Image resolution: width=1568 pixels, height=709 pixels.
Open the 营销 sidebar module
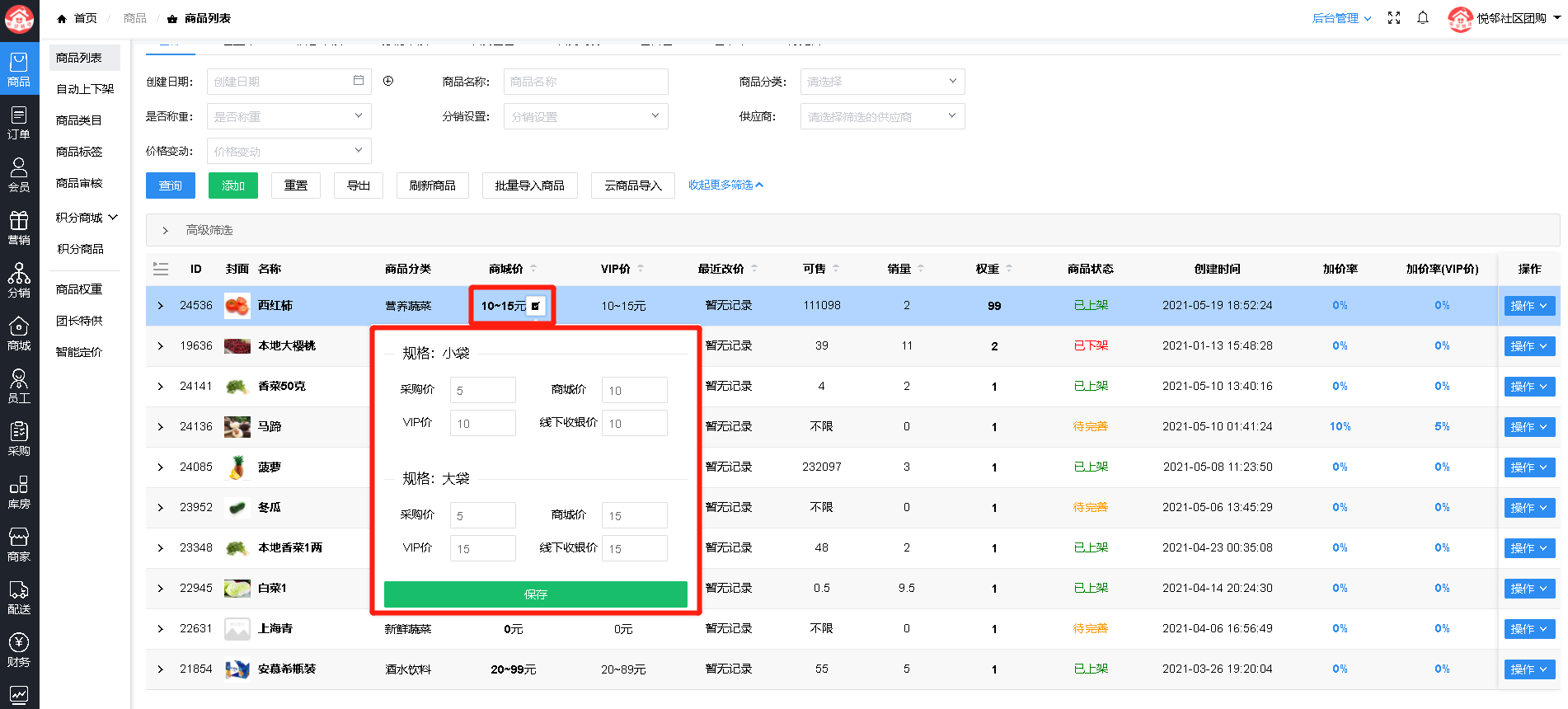[x=19, y=228]
